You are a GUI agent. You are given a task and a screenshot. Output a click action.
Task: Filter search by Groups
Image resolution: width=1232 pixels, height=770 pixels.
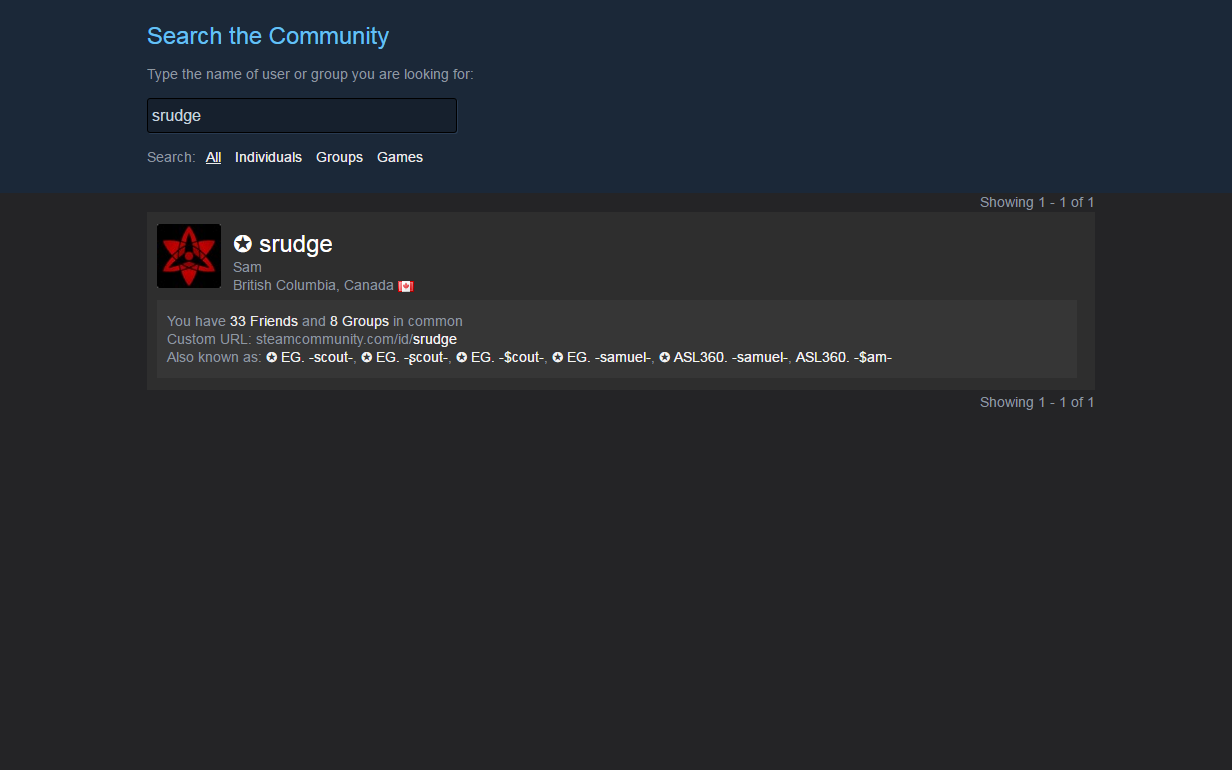(x=339, y=157)
